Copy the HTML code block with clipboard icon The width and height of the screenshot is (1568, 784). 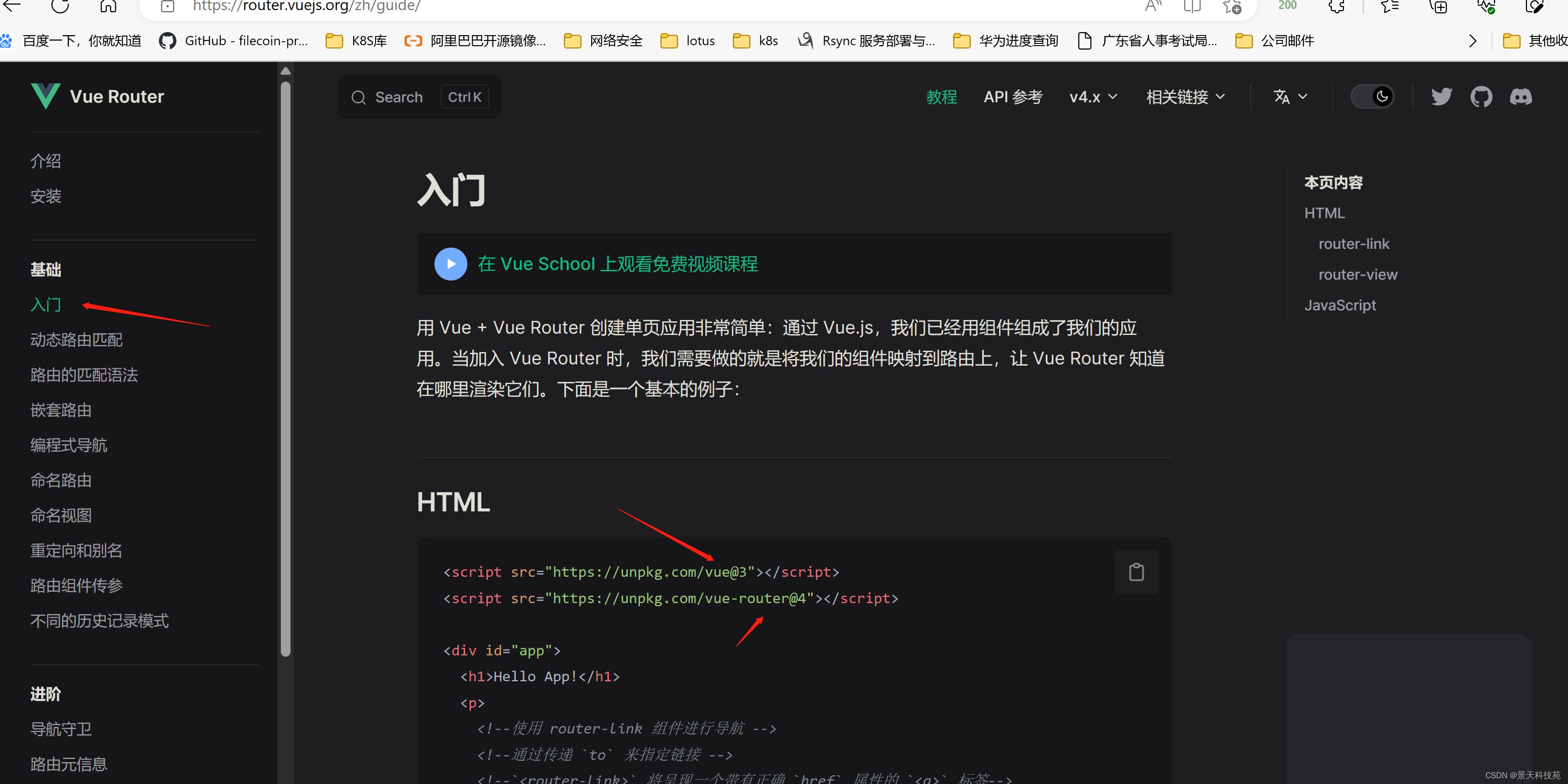coord(1136,572)
